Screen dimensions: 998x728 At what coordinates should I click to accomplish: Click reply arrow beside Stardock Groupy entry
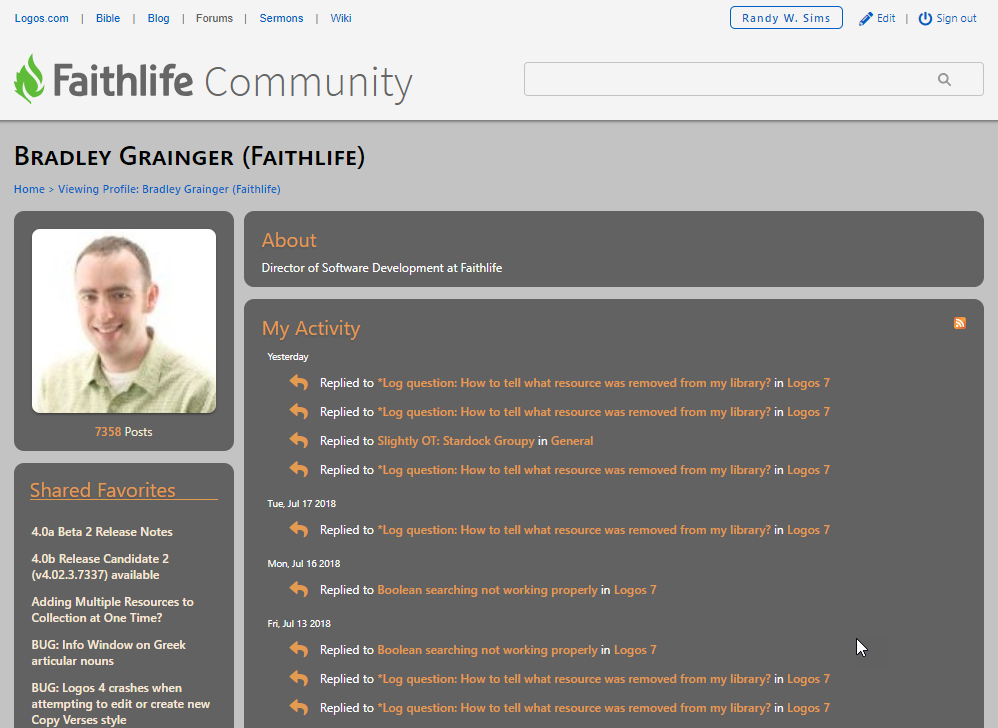[299, 440]
